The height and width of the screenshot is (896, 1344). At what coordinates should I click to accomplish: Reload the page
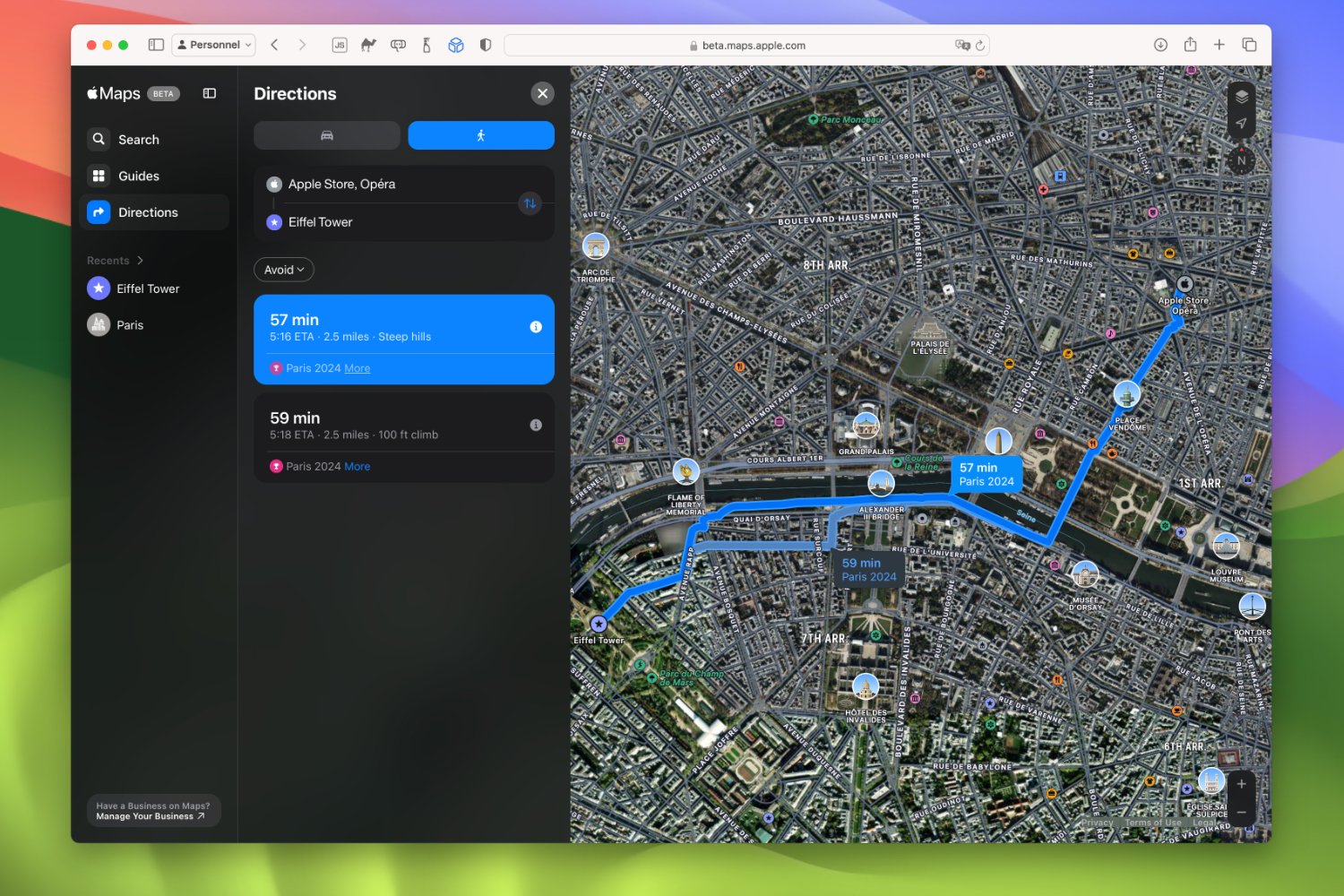pyautogui.click(x=981, y=45)
